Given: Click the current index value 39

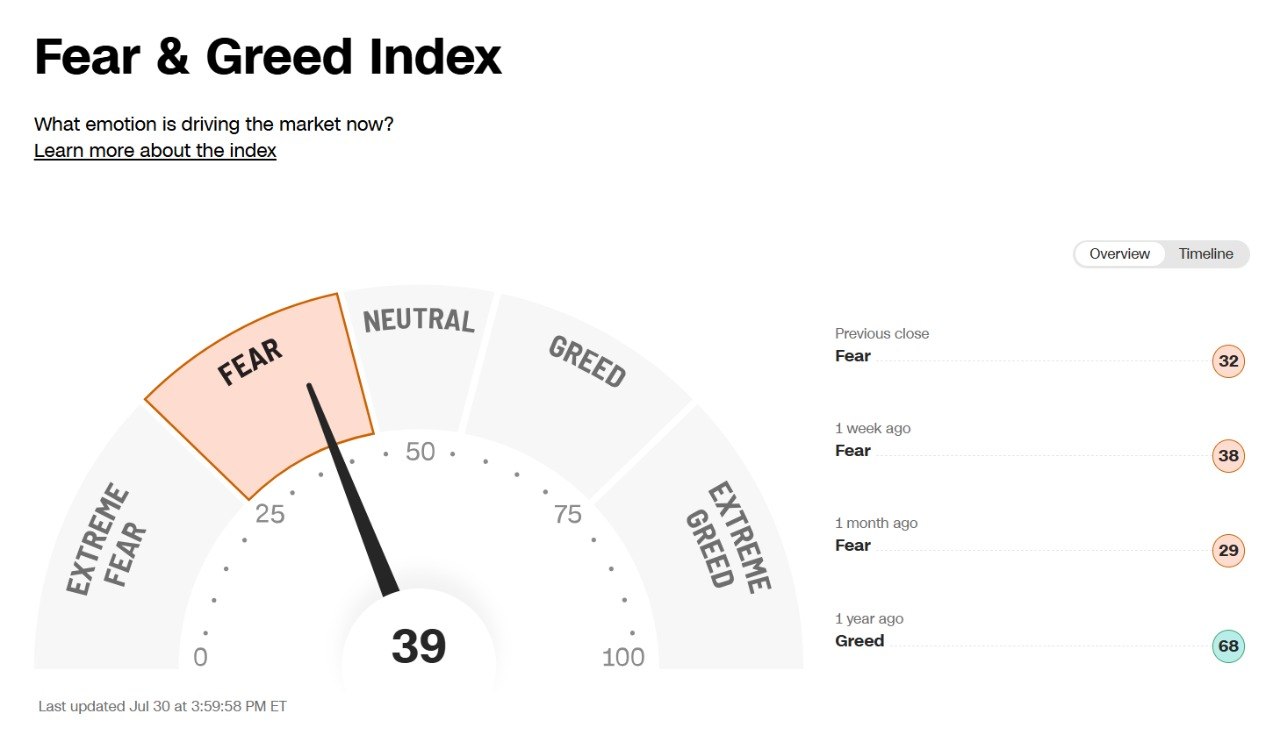Looking at the screenshot, I should click(419, 646).
